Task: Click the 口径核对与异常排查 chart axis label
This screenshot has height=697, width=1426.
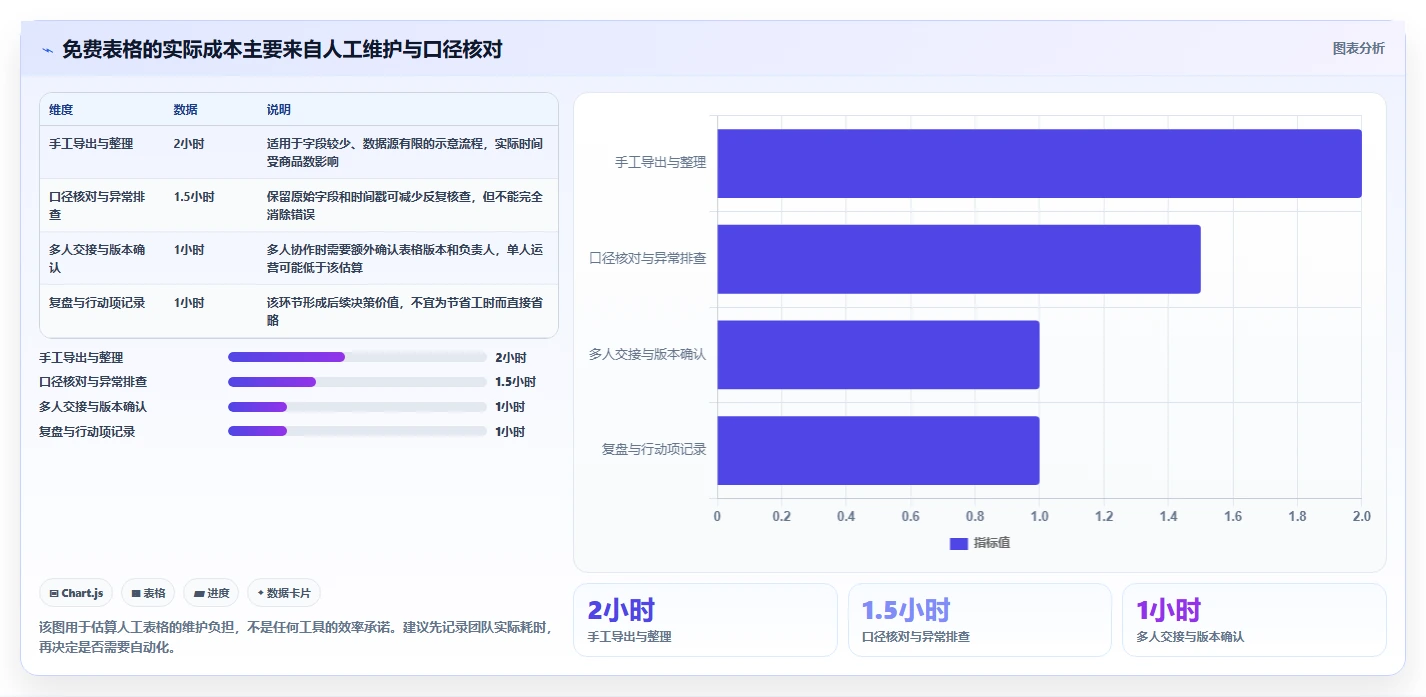Action: point(648,258)
